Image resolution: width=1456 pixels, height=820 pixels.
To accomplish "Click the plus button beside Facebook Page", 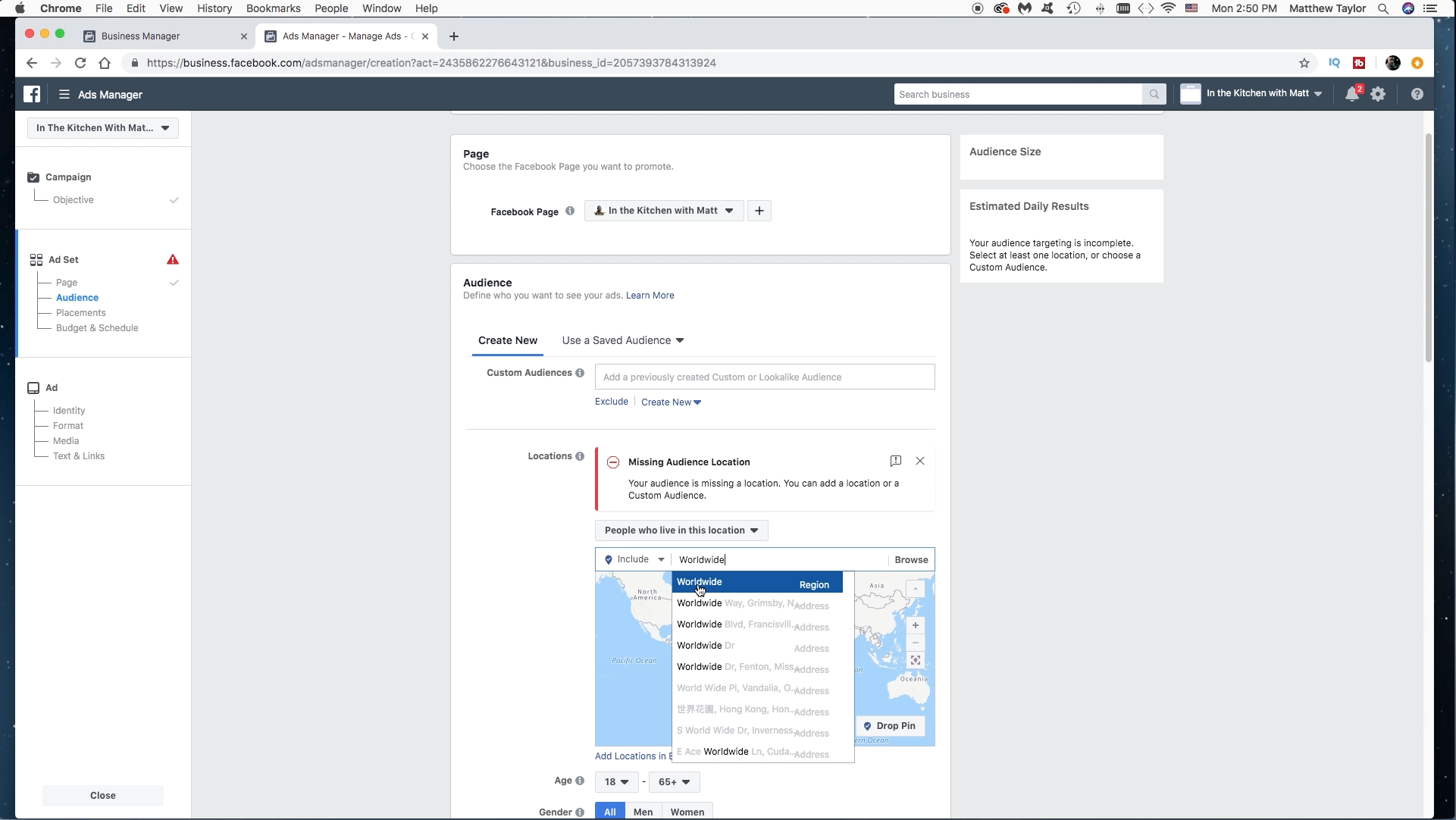I will pos(759,211).
